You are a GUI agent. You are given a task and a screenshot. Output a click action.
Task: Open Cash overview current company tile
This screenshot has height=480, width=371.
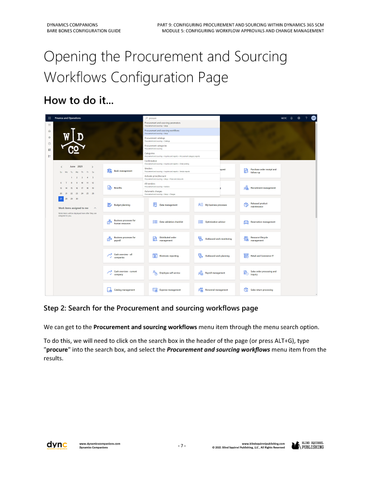[x=124, y=273]
